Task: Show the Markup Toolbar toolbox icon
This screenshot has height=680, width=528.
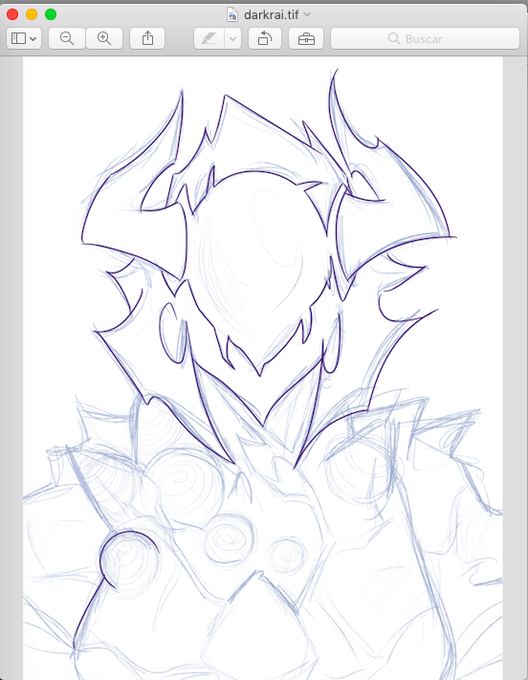Action: tap(306, 39)
